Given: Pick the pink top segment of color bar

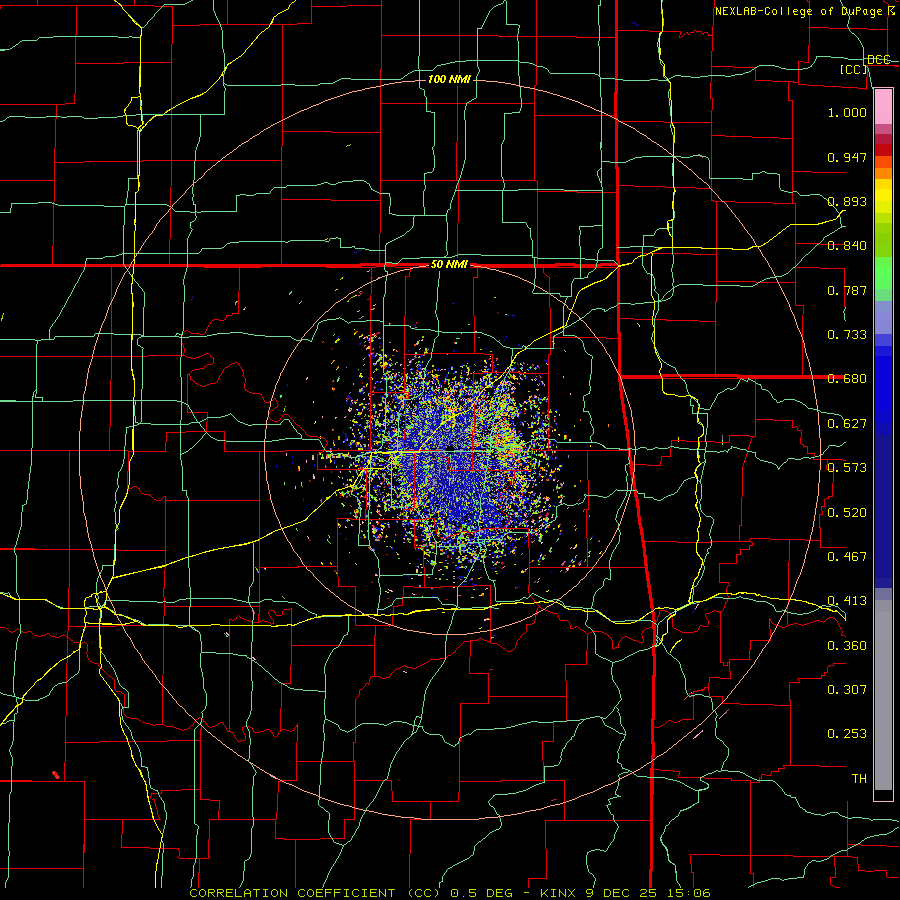Looking at the screenshot, I should (883, 106).
